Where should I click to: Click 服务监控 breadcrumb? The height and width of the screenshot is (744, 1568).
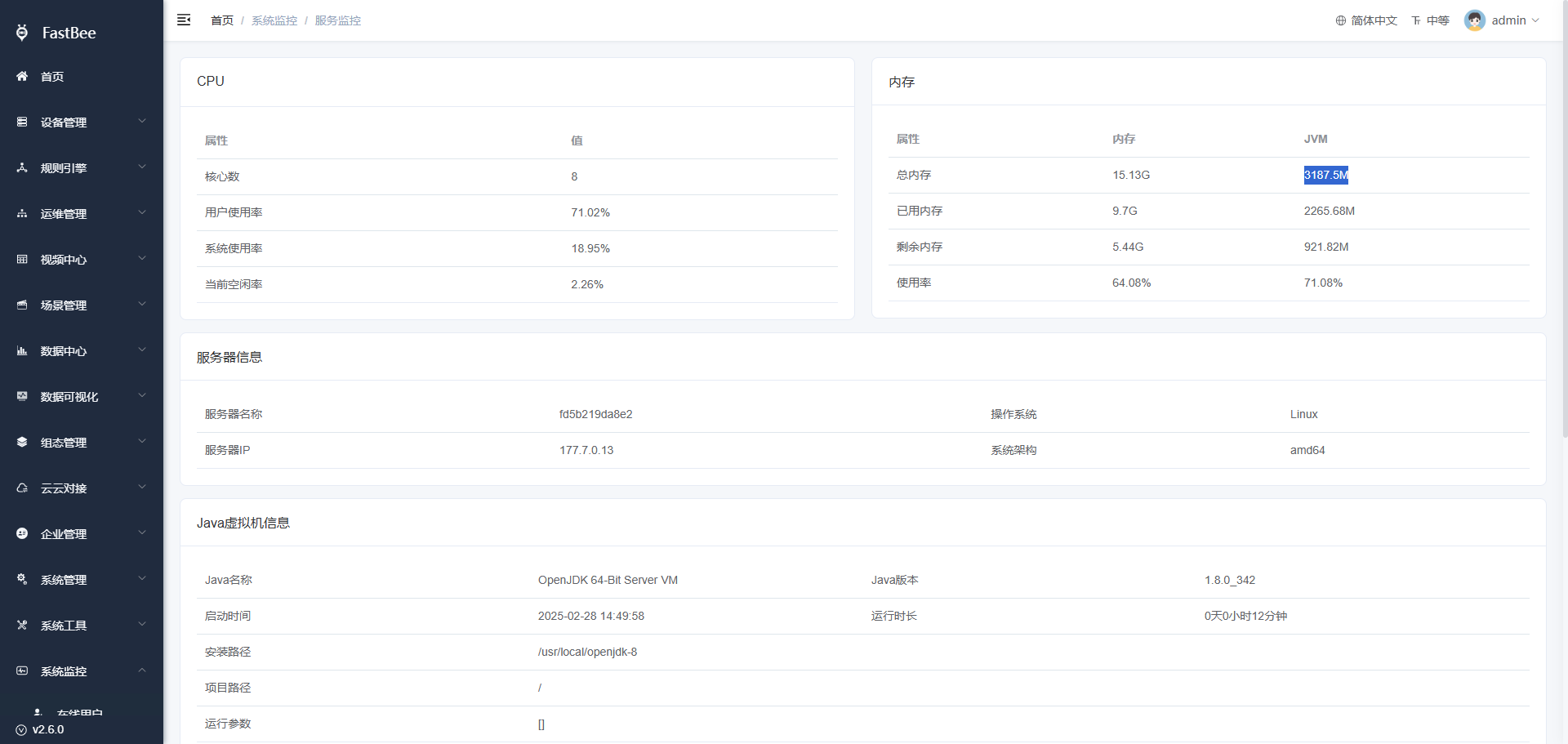point(338,20)
